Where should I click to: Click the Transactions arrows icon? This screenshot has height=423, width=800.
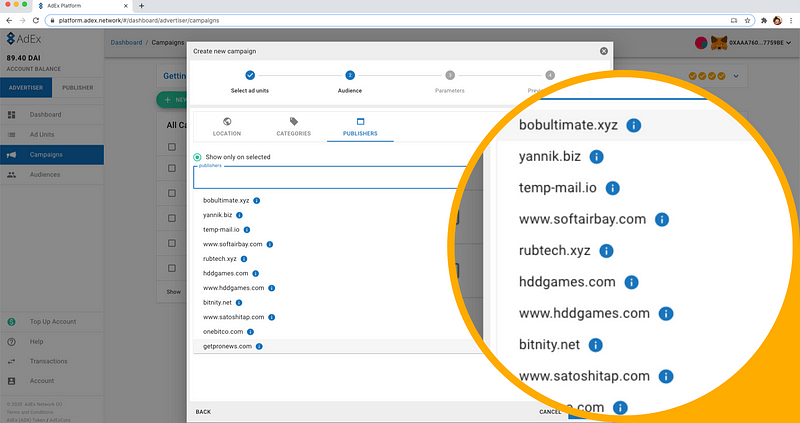point(11,361)
